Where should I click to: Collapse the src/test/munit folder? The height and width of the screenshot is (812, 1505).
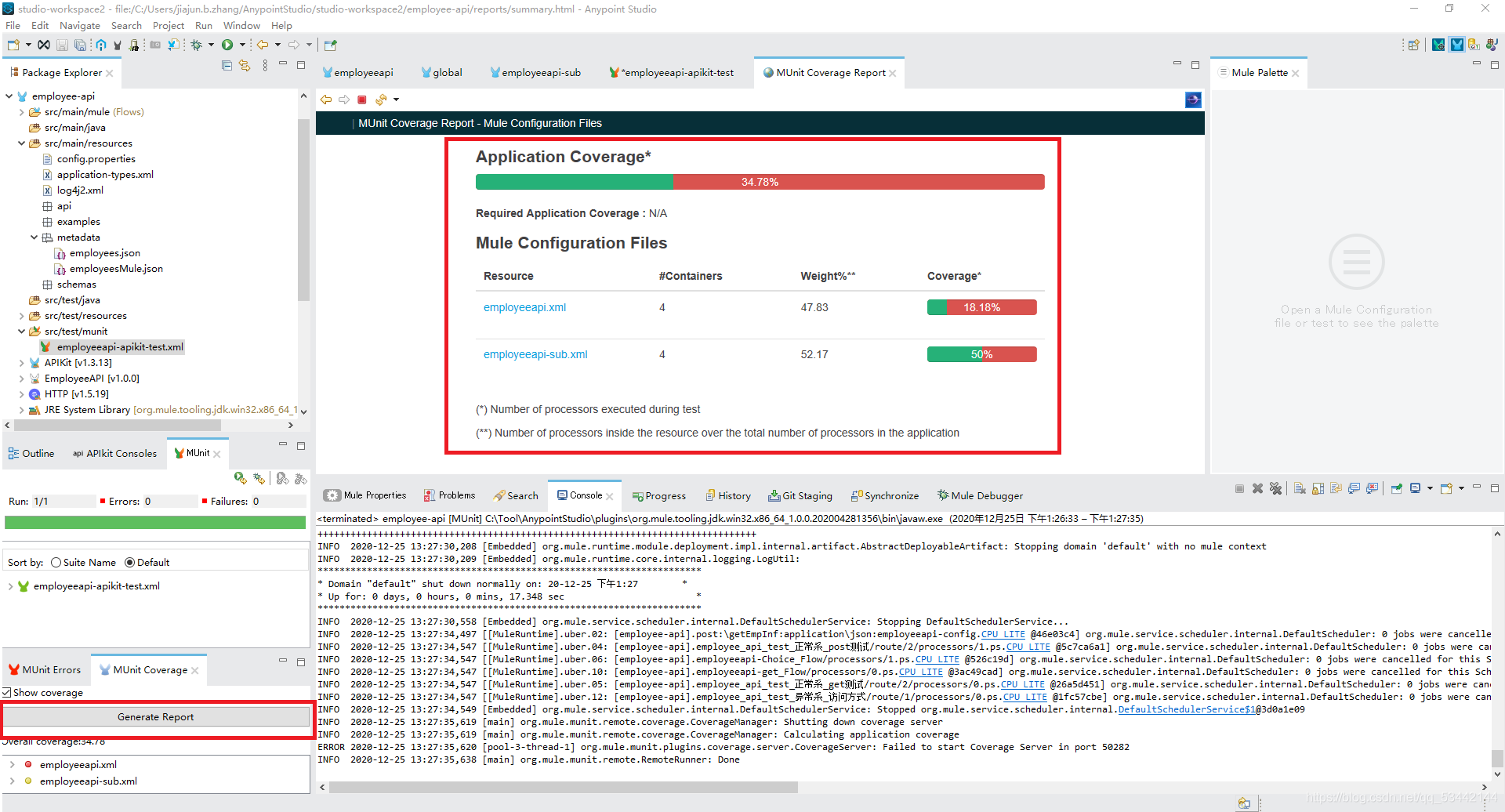pyautogui.click(x=22, y=332)
